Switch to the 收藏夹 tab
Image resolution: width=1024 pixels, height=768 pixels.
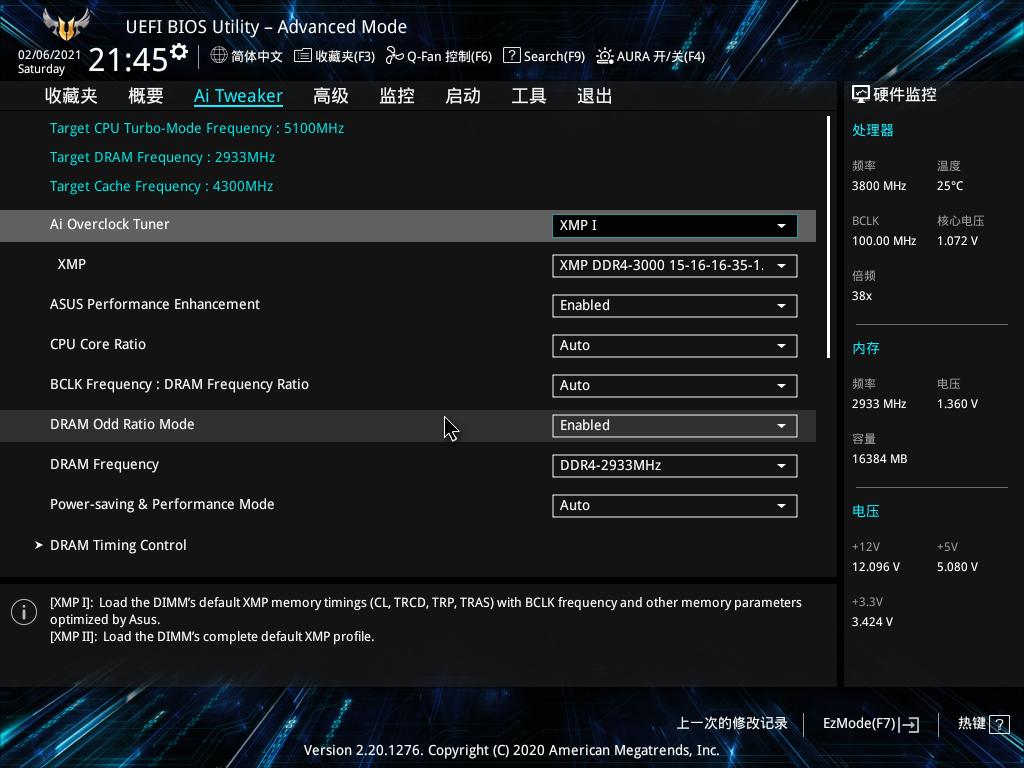[71, 96]
